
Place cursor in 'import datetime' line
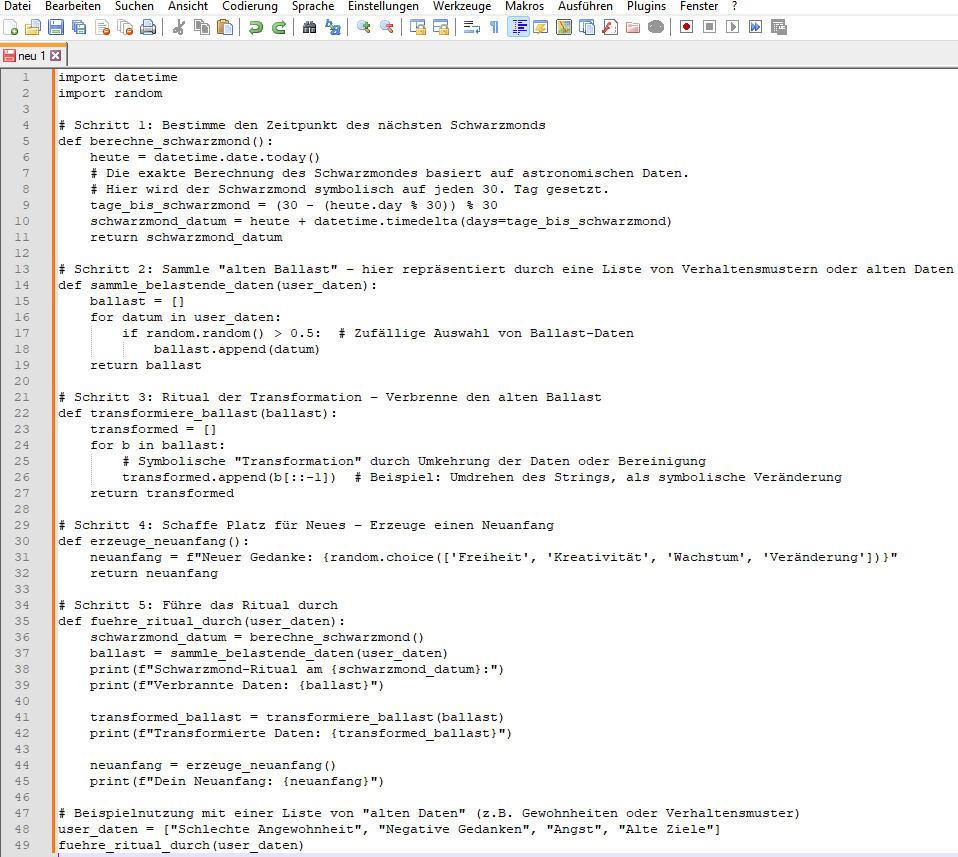[x=118, y=77]
